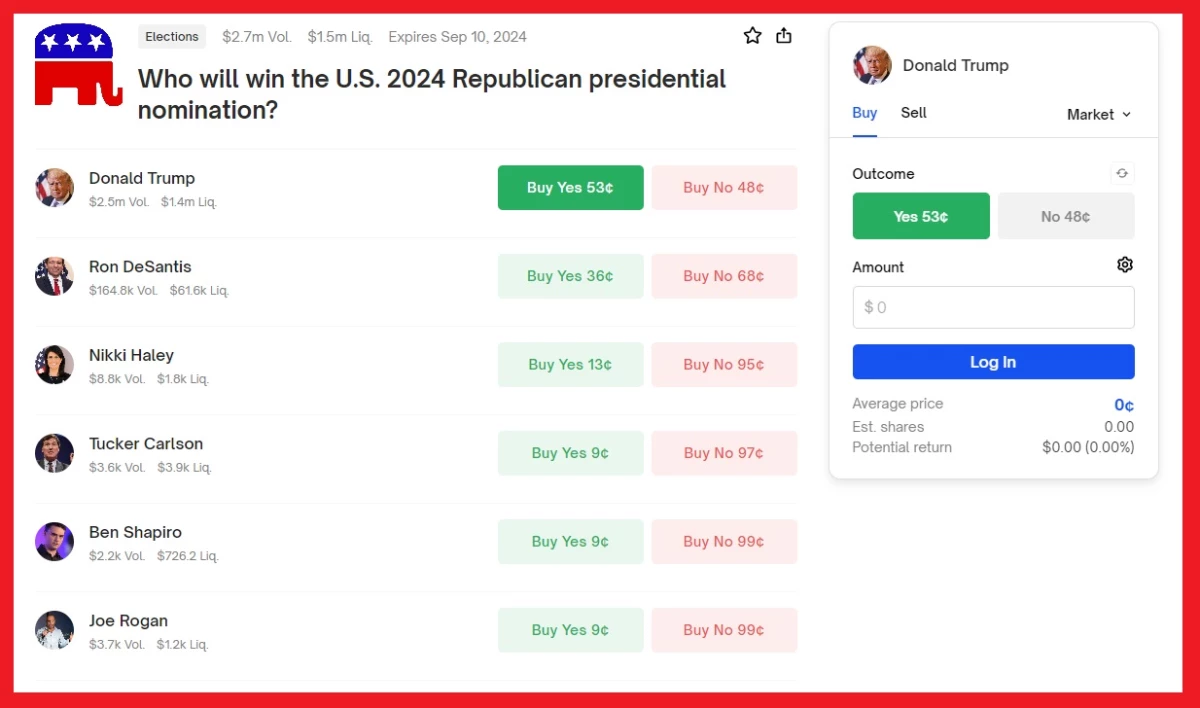Image resolution: width=1200 pixels, height=708 pixels.
Task: Select the No 48¢ outcome option
Action: pyautogui.click(x=1066, y=216)
